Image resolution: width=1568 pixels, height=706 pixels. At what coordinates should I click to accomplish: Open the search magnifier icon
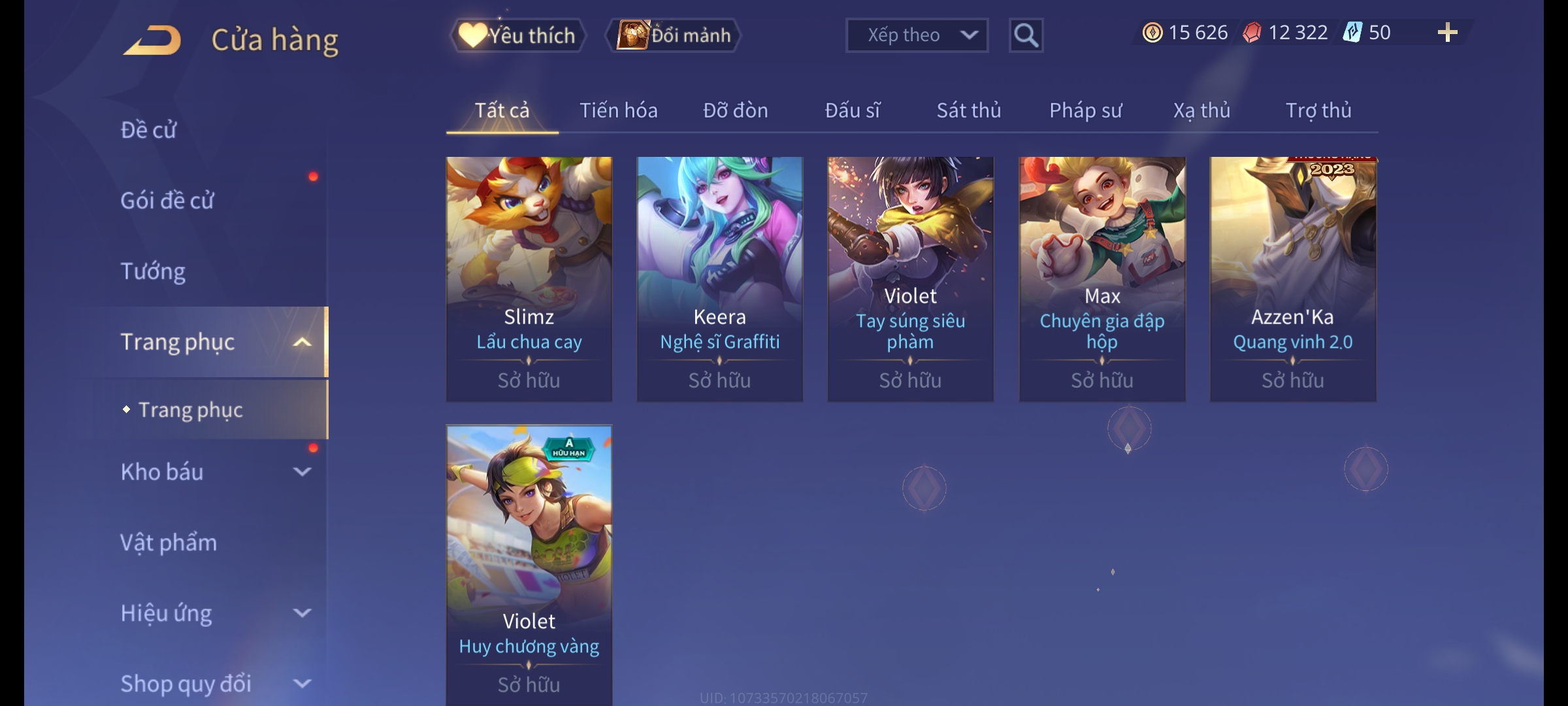(x=1026, y=35)
